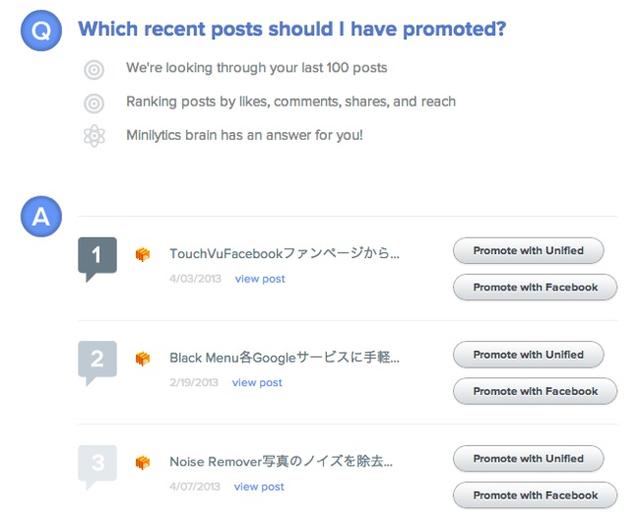The width and height of the screenshot is (640, 527).
Task: Click the orange page icon beside TouchVu post
Action: pos(143,255)
